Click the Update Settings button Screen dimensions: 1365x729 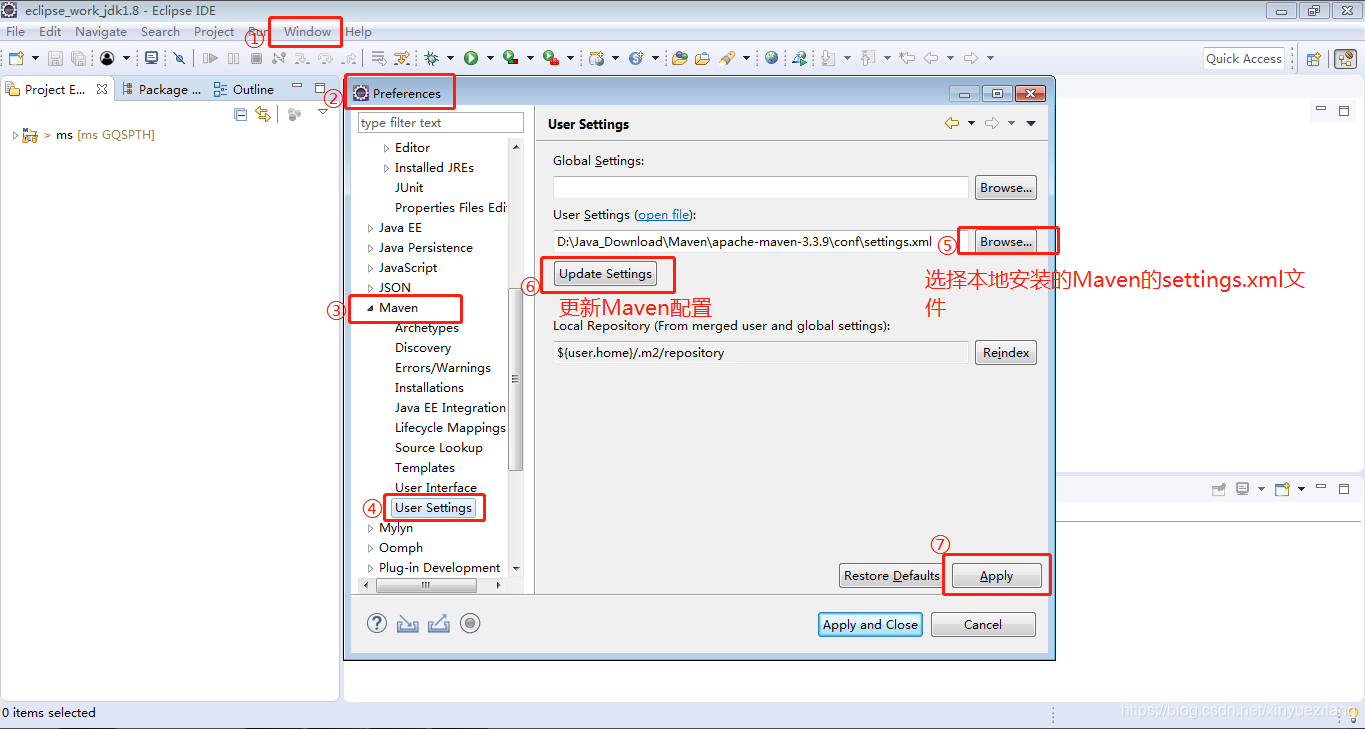(606, 274)
